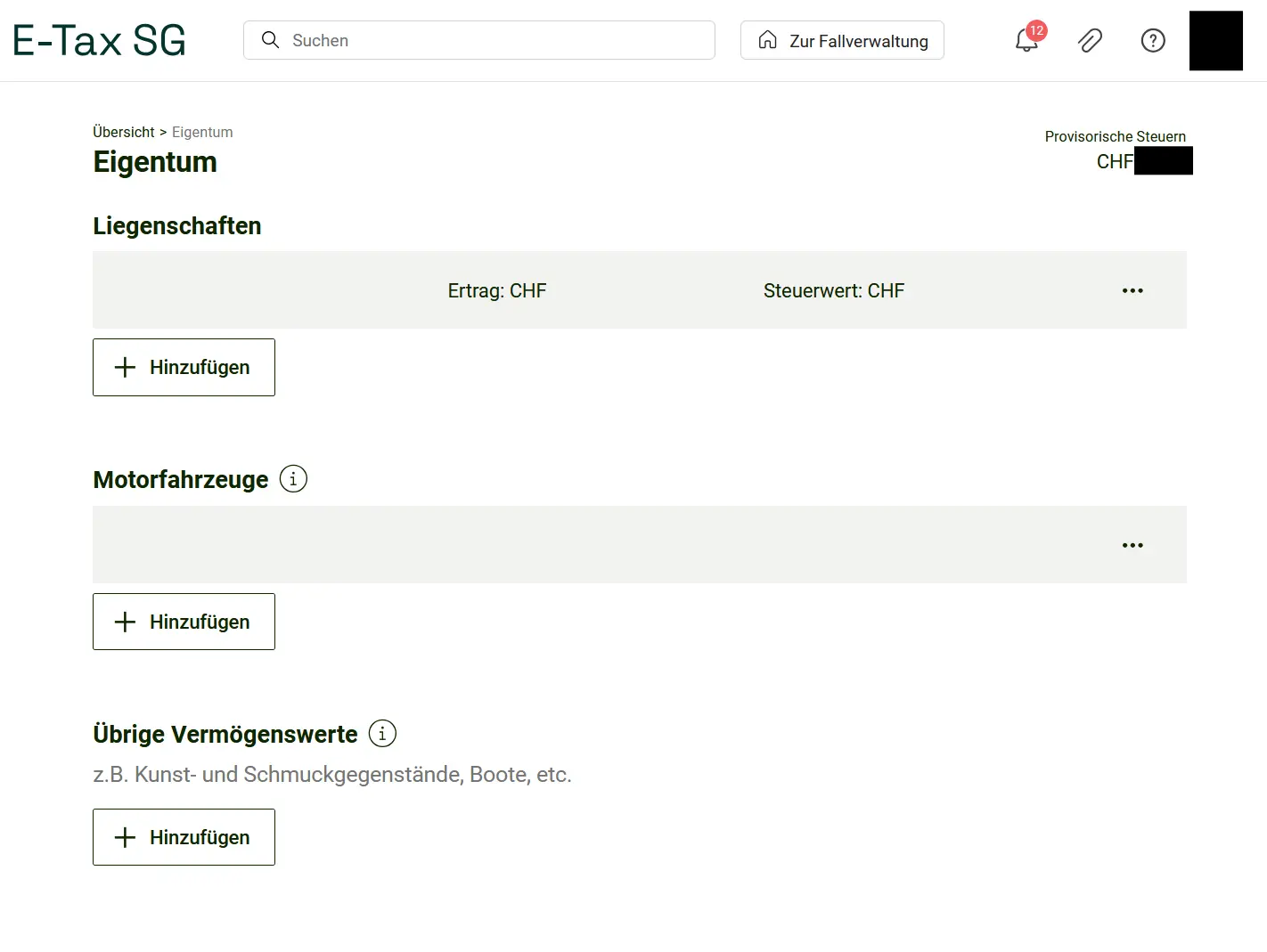Click Hinzufügen under Übrige Vermögenswerte
Image resolution: width=1267 pixels, height=952 pixels.
[184, 837]
